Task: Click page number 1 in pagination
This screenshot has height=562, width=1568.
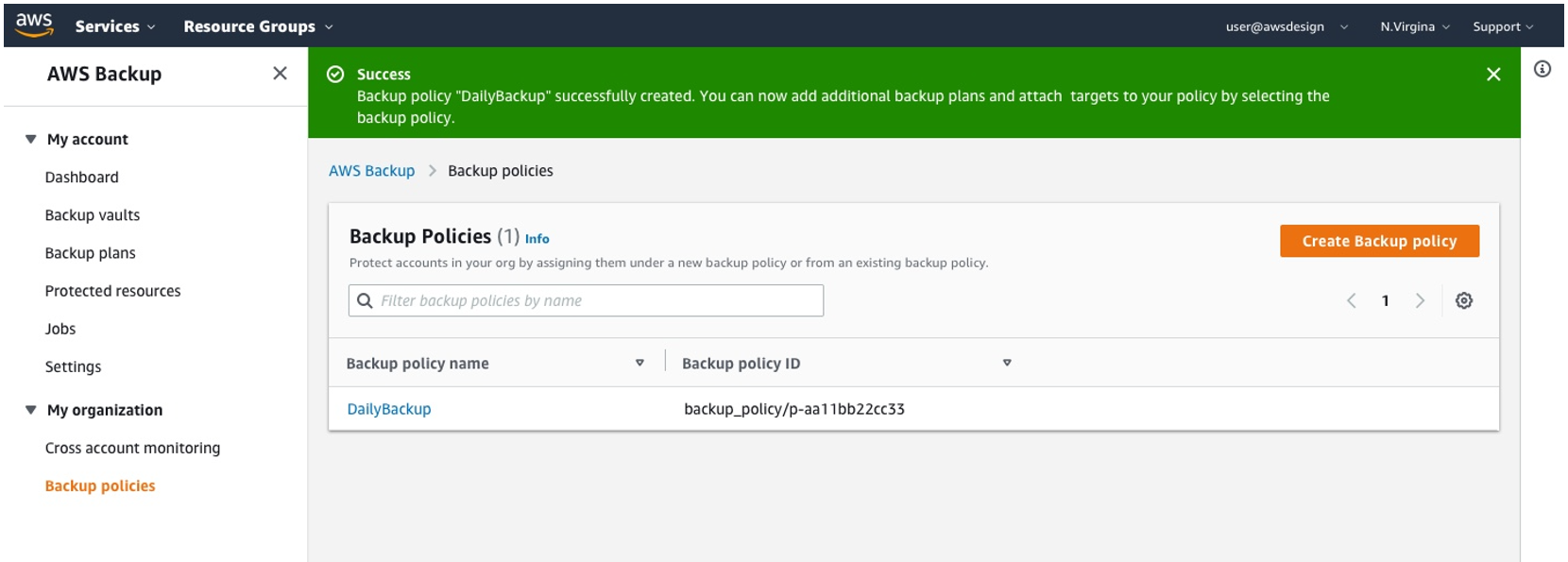Action: click(1386, 300)
